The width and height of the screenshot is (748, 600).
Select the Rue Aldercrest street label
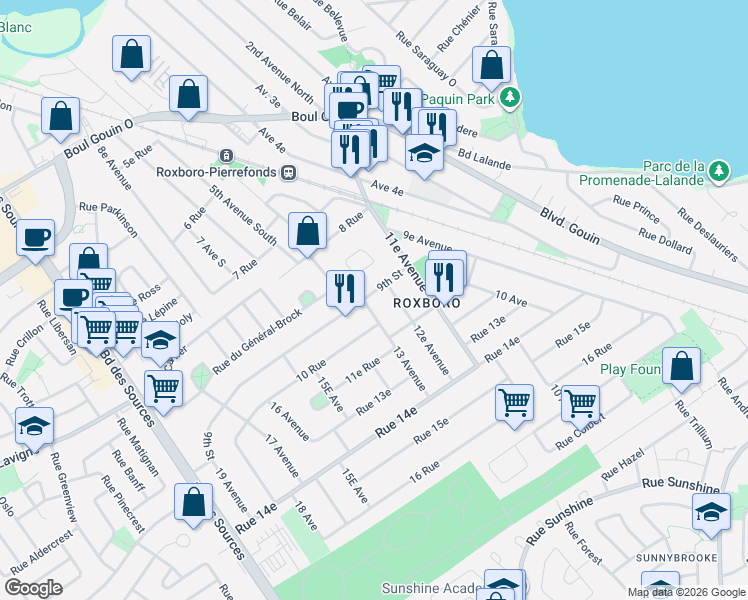tap(42, 552)
